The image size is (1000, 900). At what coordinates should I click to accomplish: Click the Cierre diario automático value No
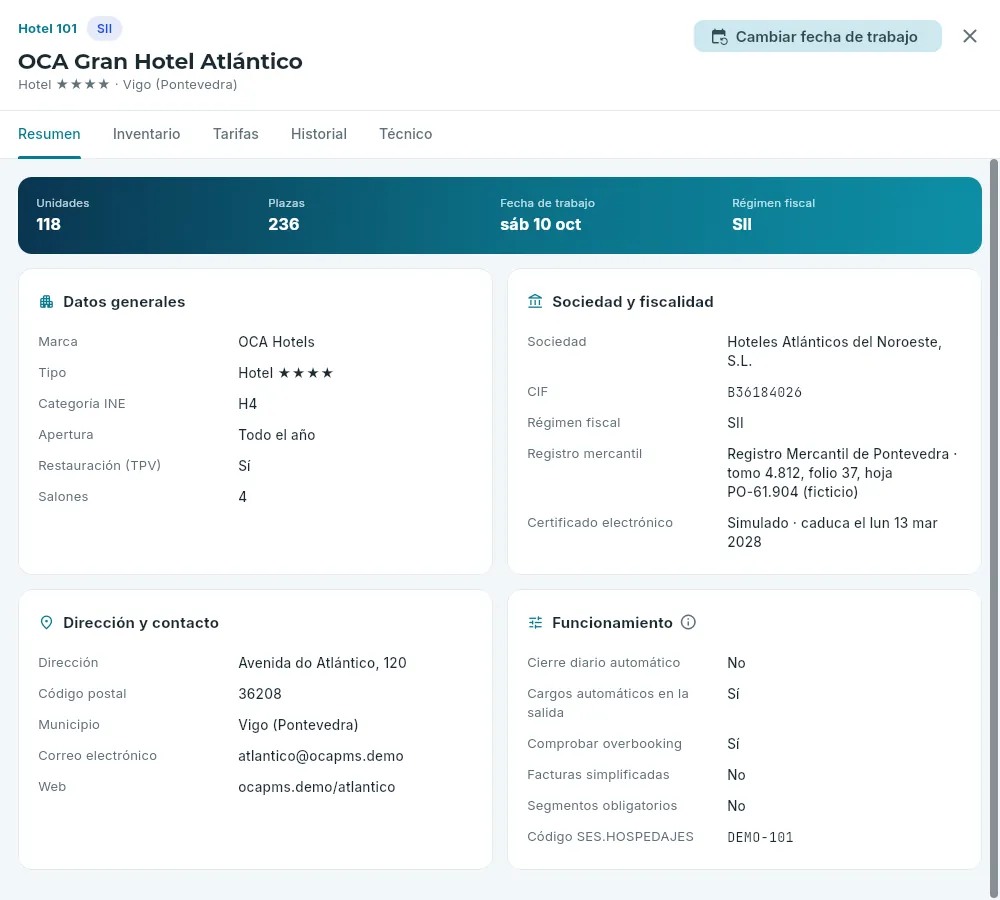click(736, 663)
